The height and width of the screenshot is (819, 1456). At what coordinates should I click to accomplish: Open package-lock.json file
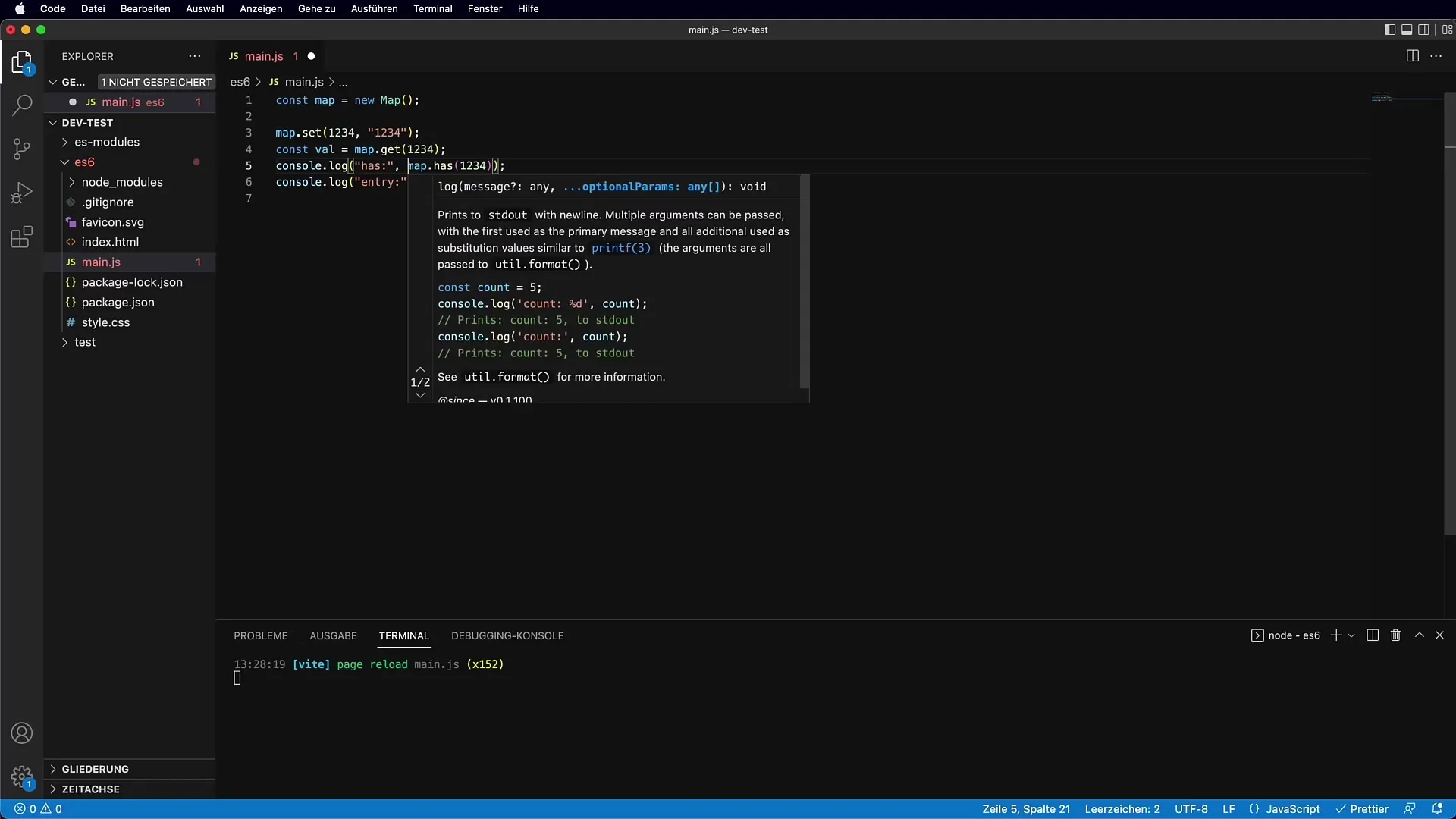(x=132, y=282)
